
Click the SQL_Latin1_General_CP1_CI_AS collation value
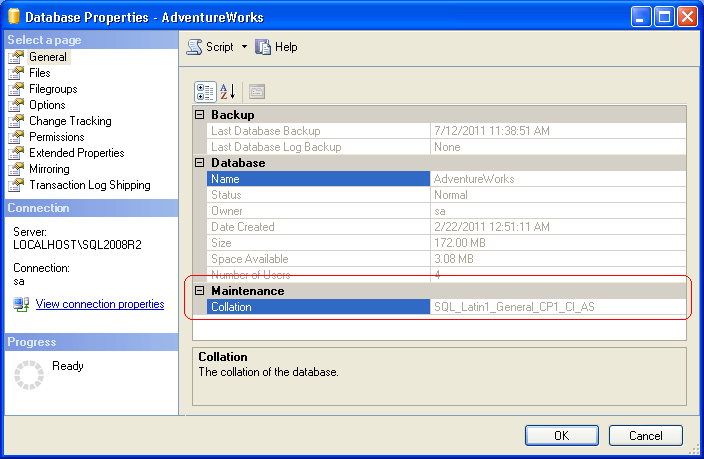pos(514,307)
